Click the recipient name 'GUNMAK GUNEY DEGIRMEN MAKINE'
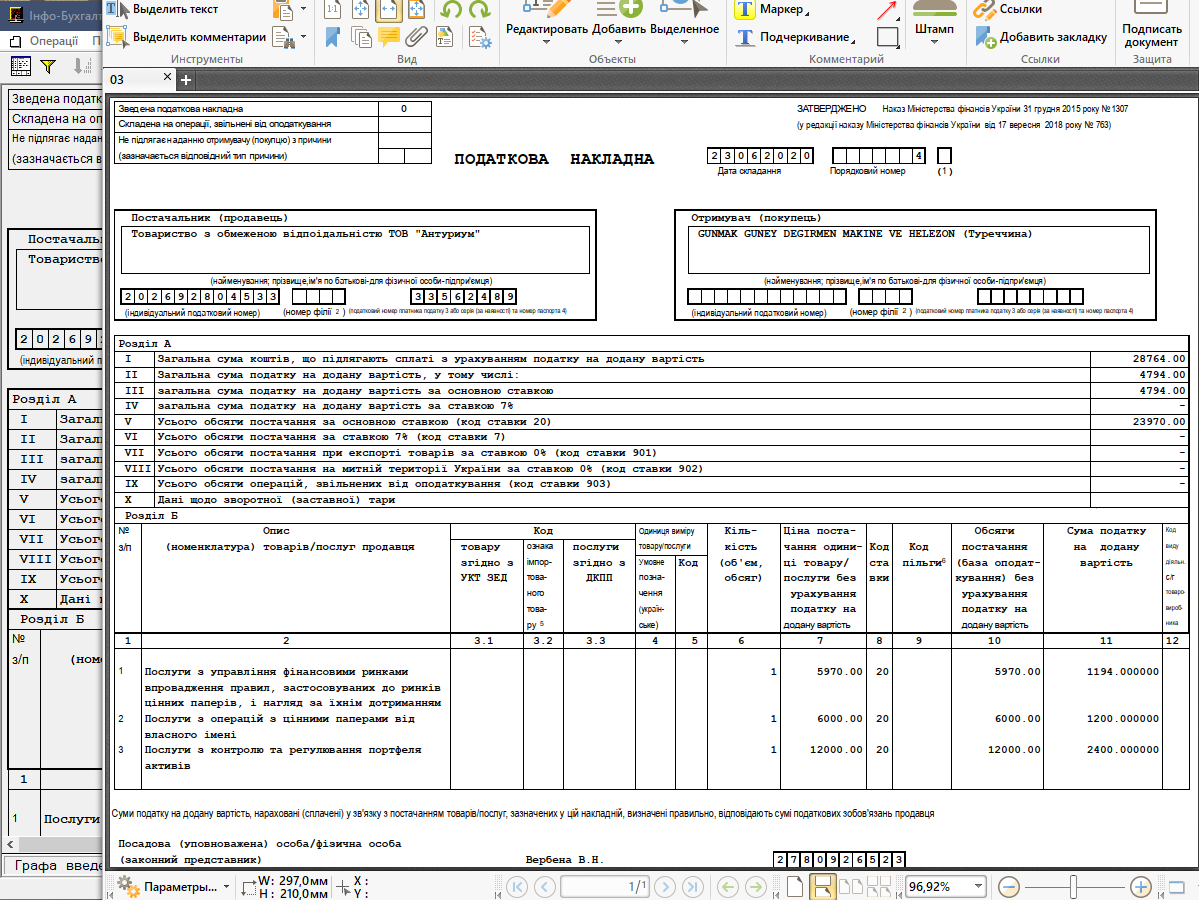 click(x=800, y=234)
